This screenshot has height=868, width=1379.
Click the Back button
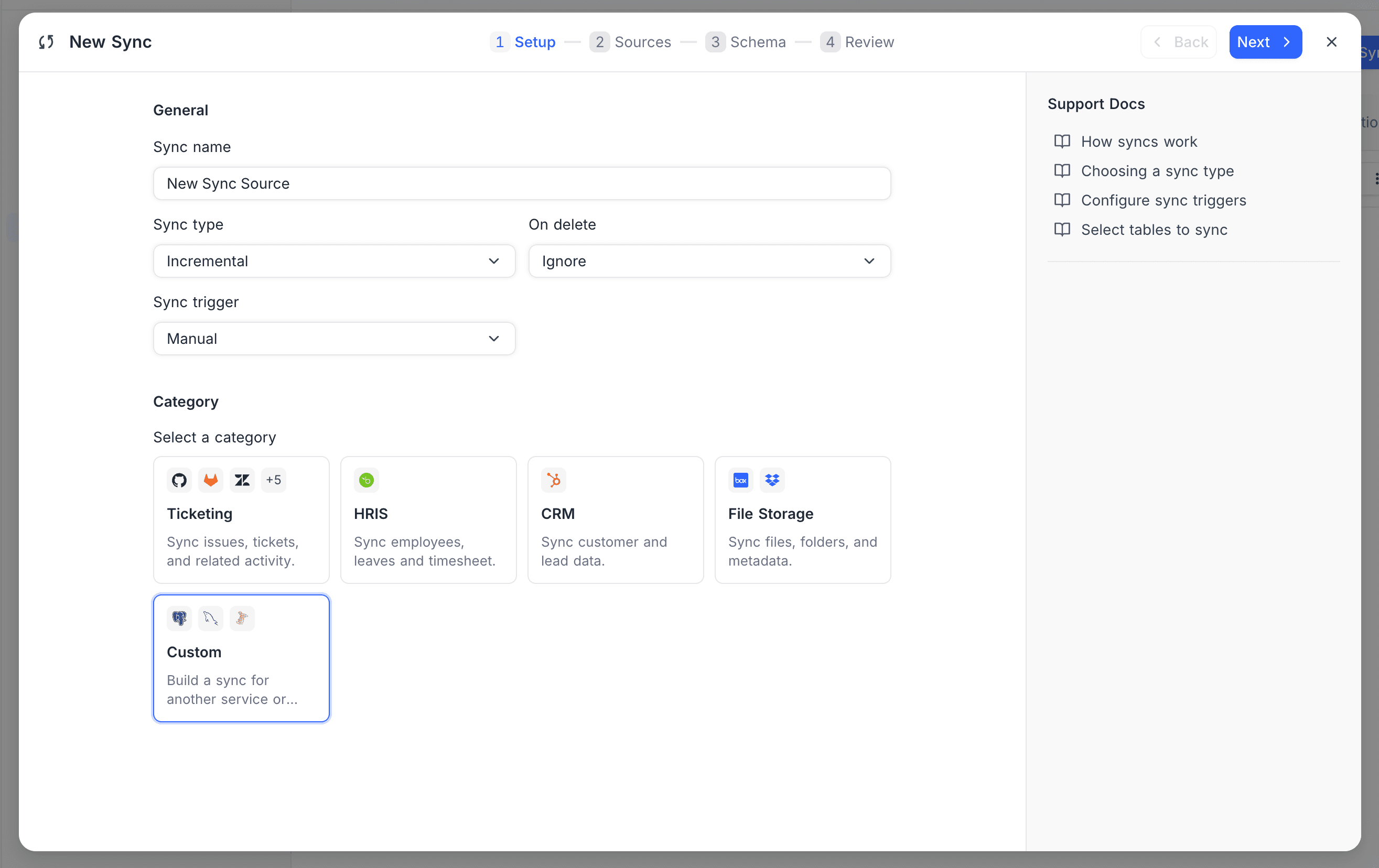click(x=1179, y=42)
